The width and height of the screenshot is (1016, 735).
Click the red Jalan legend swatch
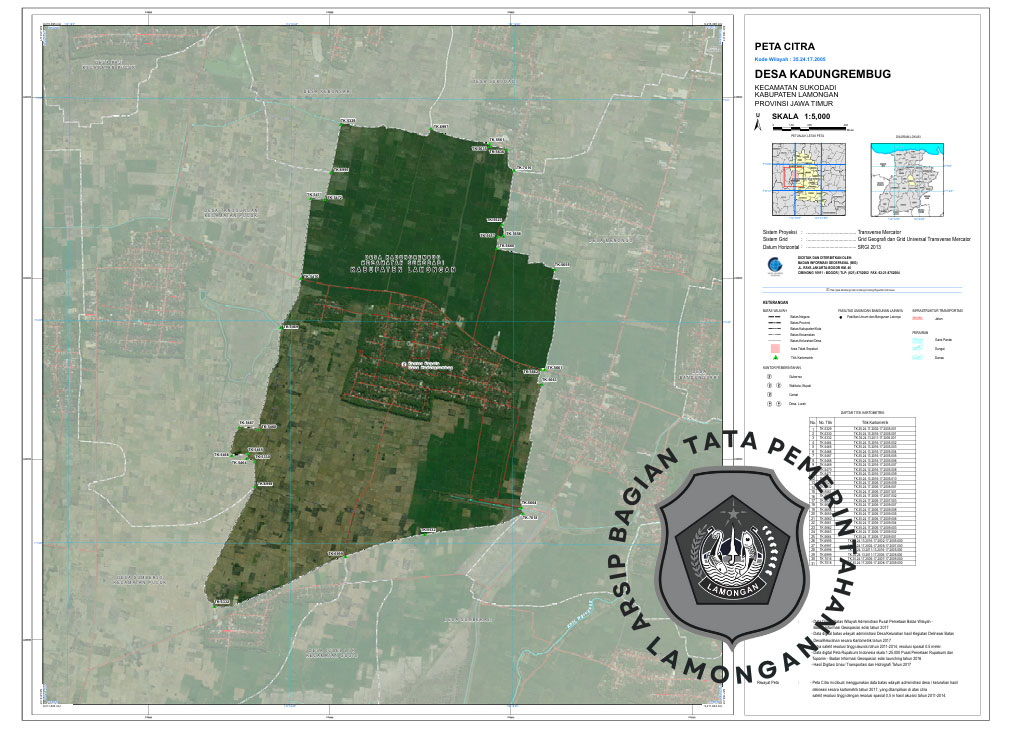[x=918, y=319]
